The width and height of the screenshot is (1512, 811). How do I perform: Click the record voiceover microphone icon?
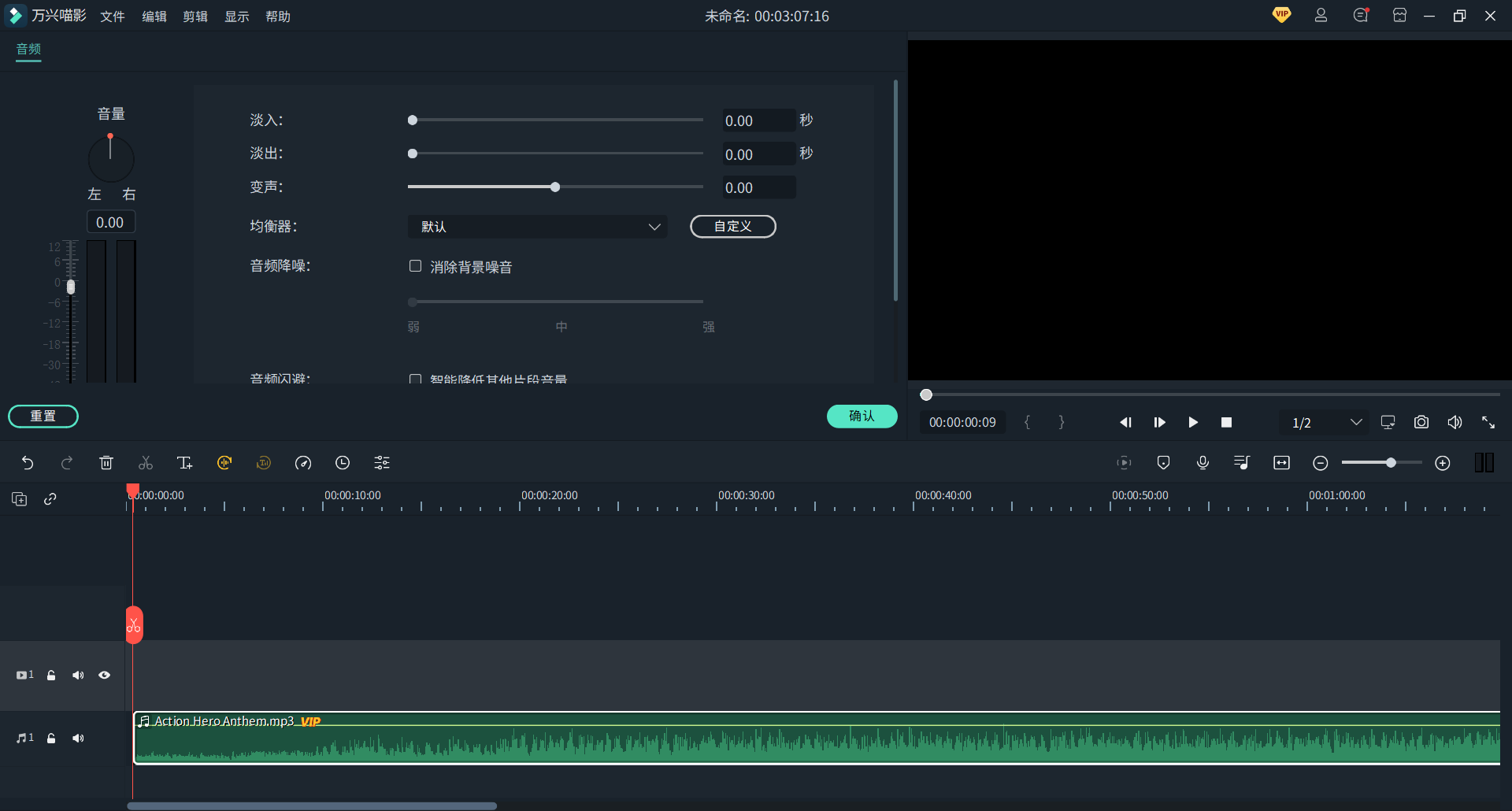pyautogui.click(x=1203, y=463)
